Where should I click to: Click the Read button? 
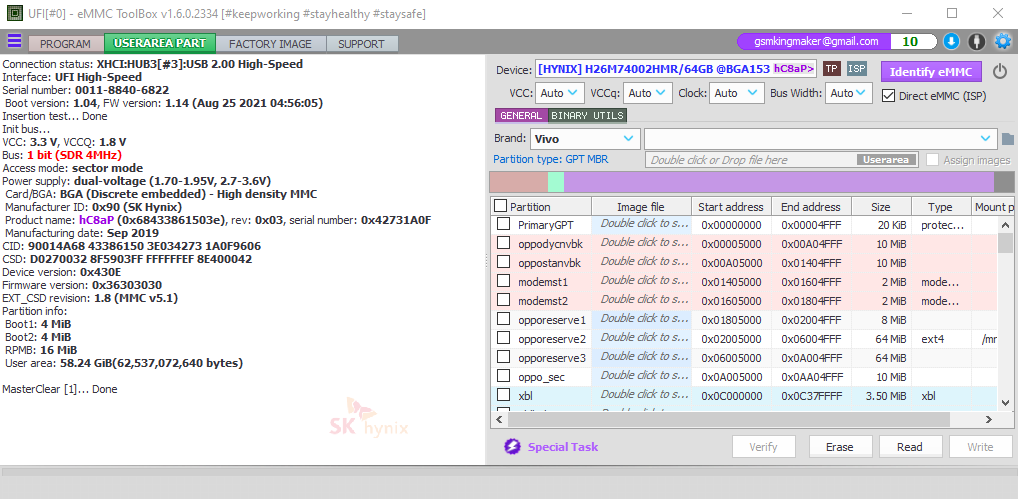coord(910,446)
